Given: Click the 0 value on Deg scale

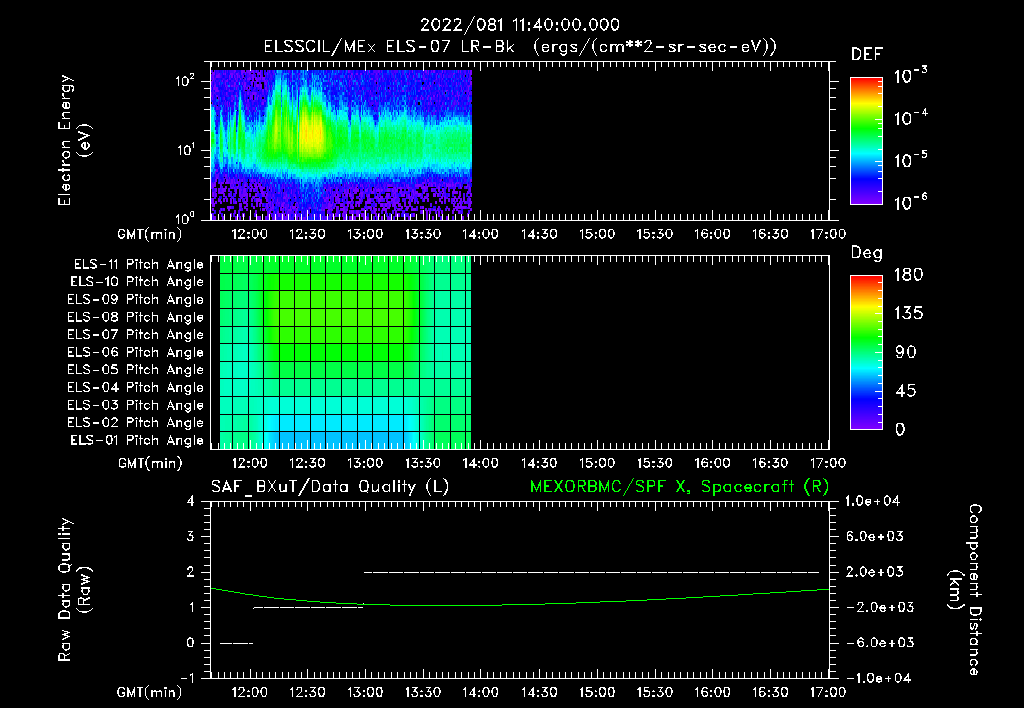Looking at the screenshot, I should (900, 430).
